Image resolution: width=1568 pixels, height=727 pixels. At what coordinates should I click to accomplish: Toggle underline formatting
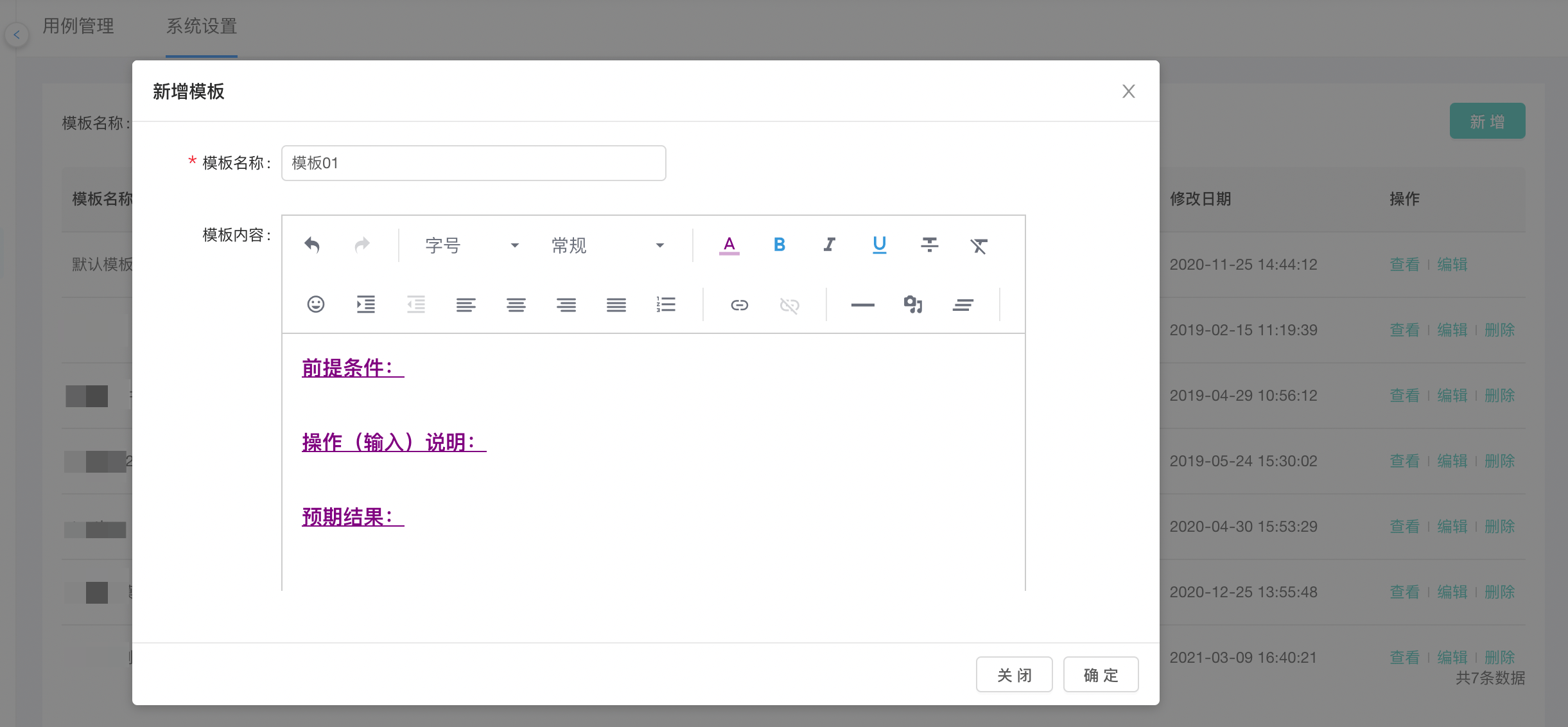(879, 245)
